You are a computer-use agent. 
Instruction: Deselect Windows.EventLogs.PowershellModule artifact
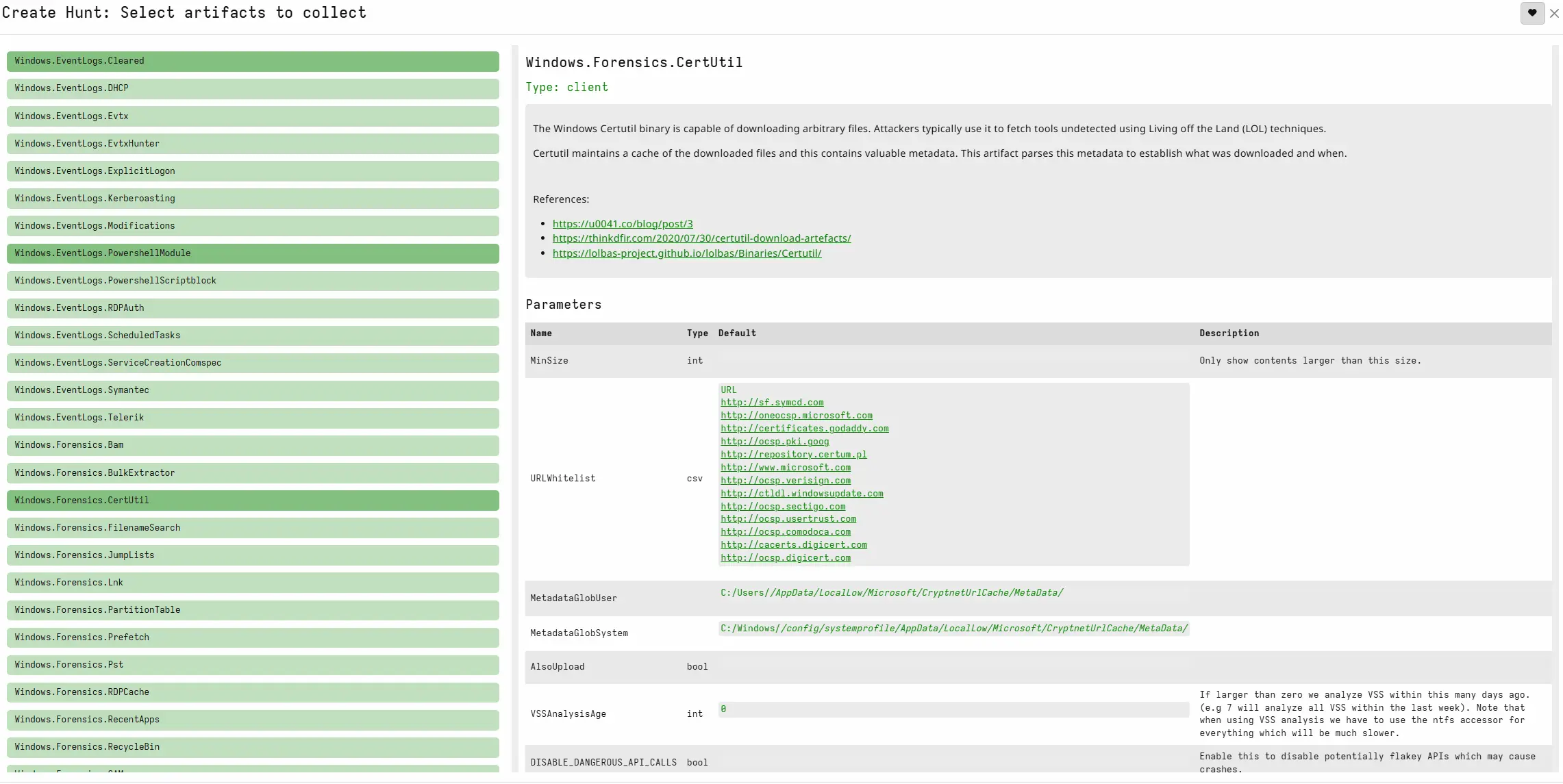(x=253, y=253)
